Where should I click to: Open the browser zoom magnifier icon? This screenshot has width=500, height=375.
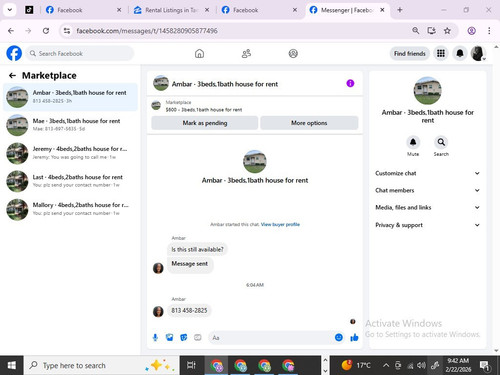point(416,31)
